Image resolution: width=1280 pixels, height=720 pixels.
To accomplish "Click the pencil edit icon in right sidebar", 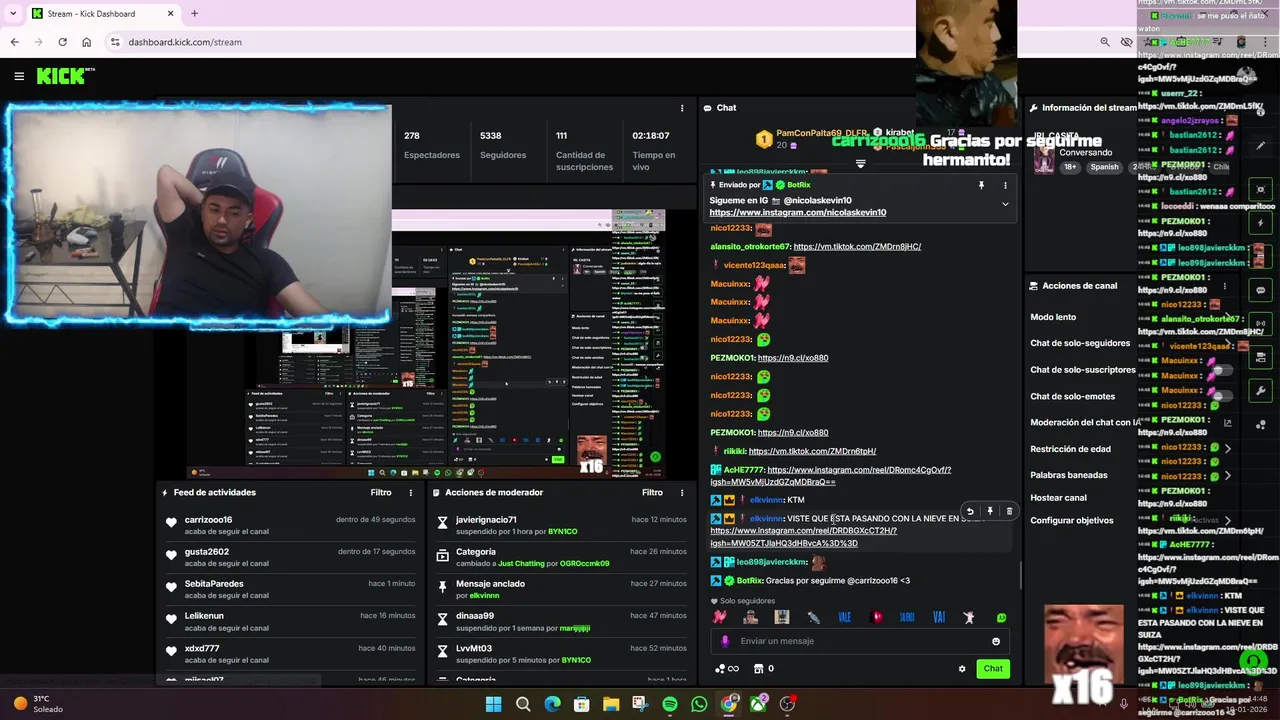I will coord(1261,145).
